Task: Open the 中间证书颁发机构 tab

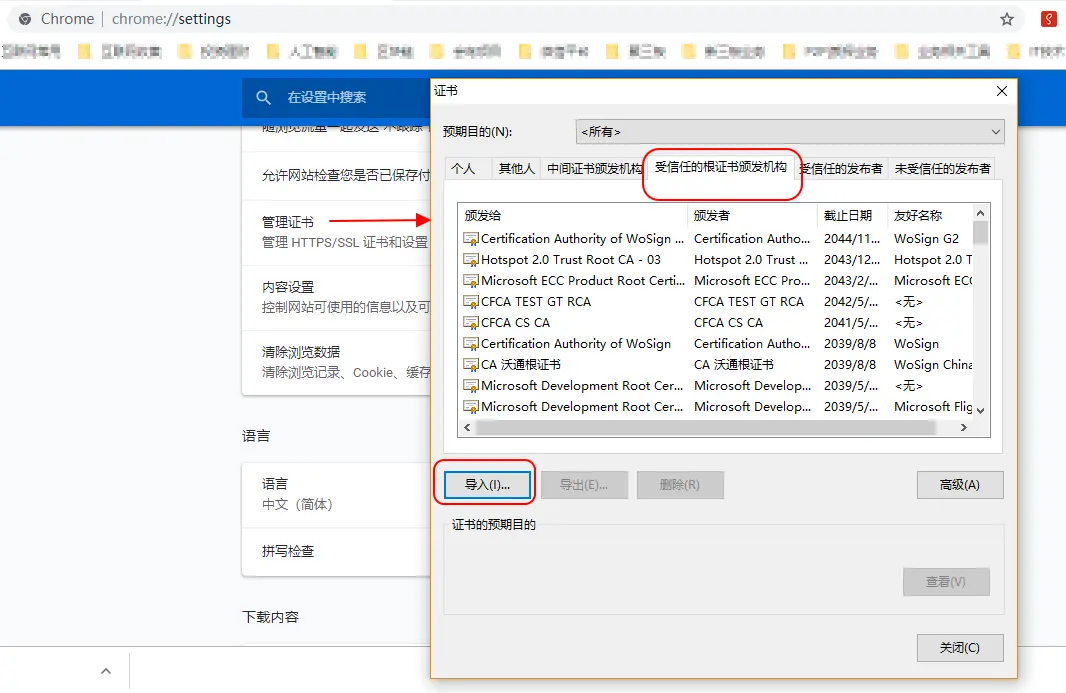Action: [x=594, y=169]
